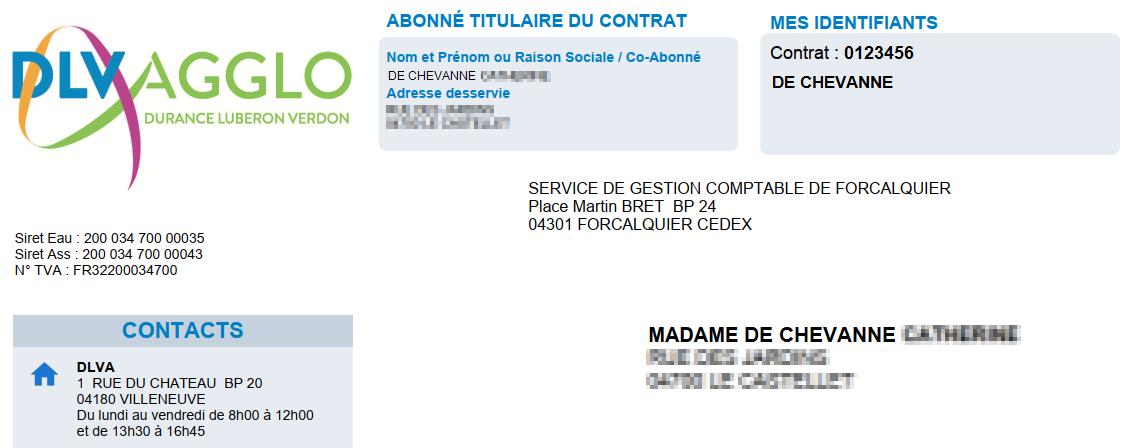Click the ABONNÉ TITULAIRE DU CONTRAT heading
The width and height of the screenshot is (1124, 448).
point(536,21)
